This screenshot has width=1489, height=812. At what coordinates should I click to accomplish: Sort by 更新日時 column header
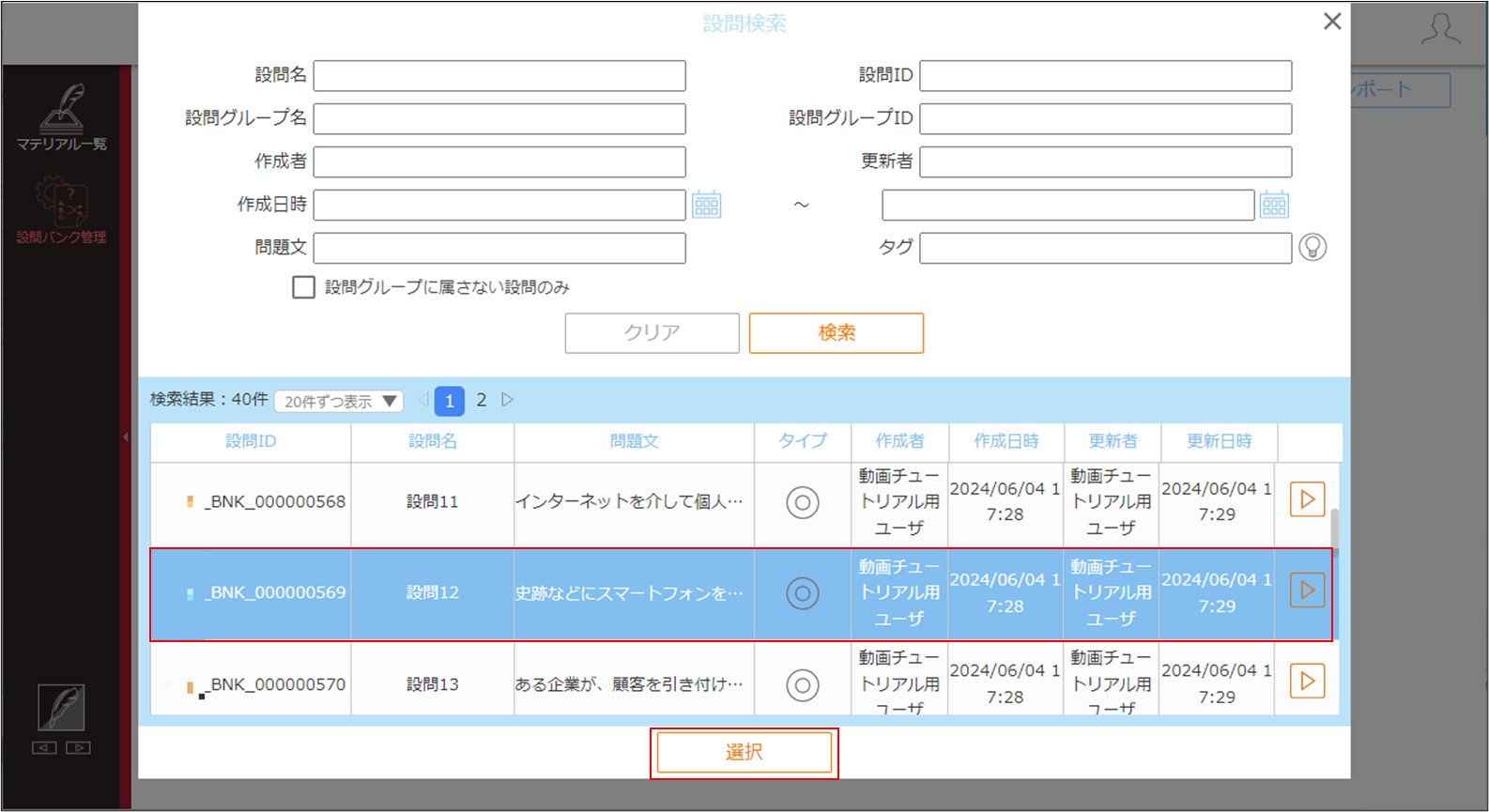1219,441
